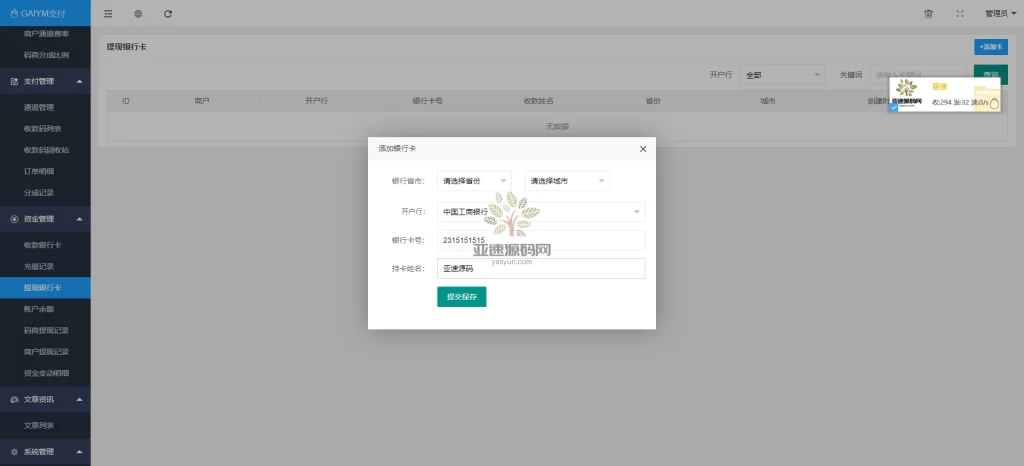1024x466 pixels.
Task: Click the 文章资讯 section icon
Action: pyautogui.click(x=14, y=399)
